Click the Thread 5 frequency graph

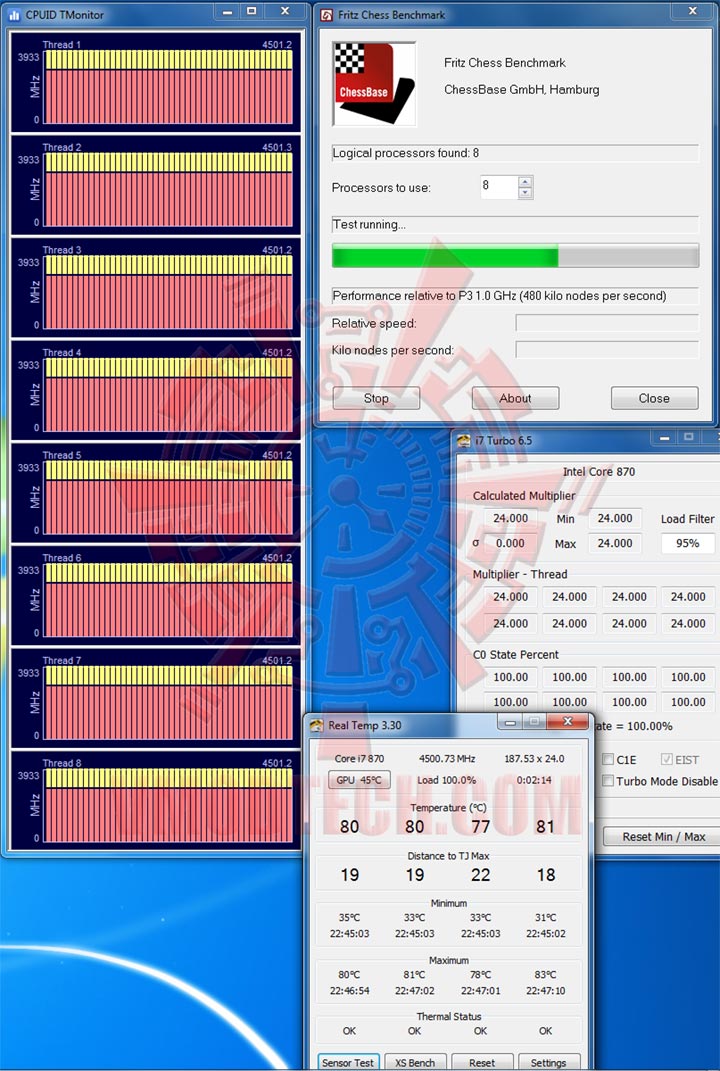click(x=169, y=497)
